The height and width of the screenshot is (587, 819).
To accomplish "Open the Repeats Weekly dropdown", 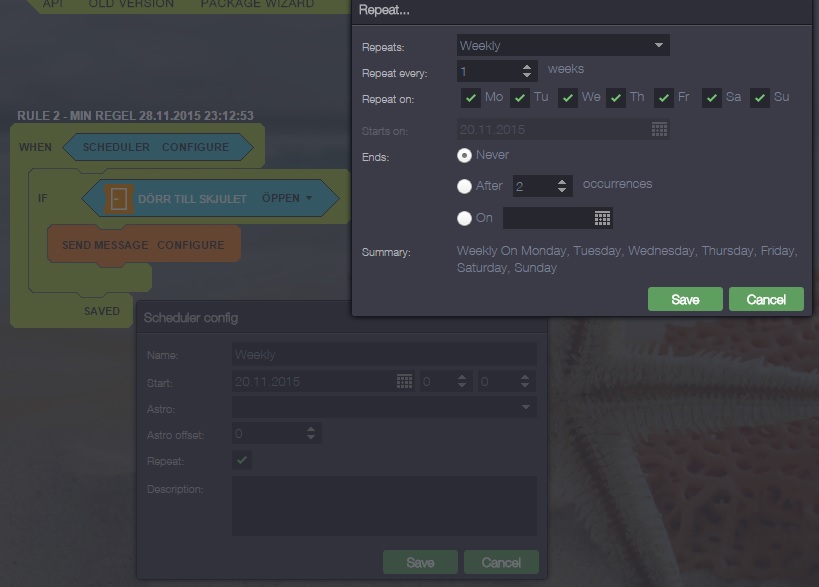I will pyautogui.click(x=563, y=45).
